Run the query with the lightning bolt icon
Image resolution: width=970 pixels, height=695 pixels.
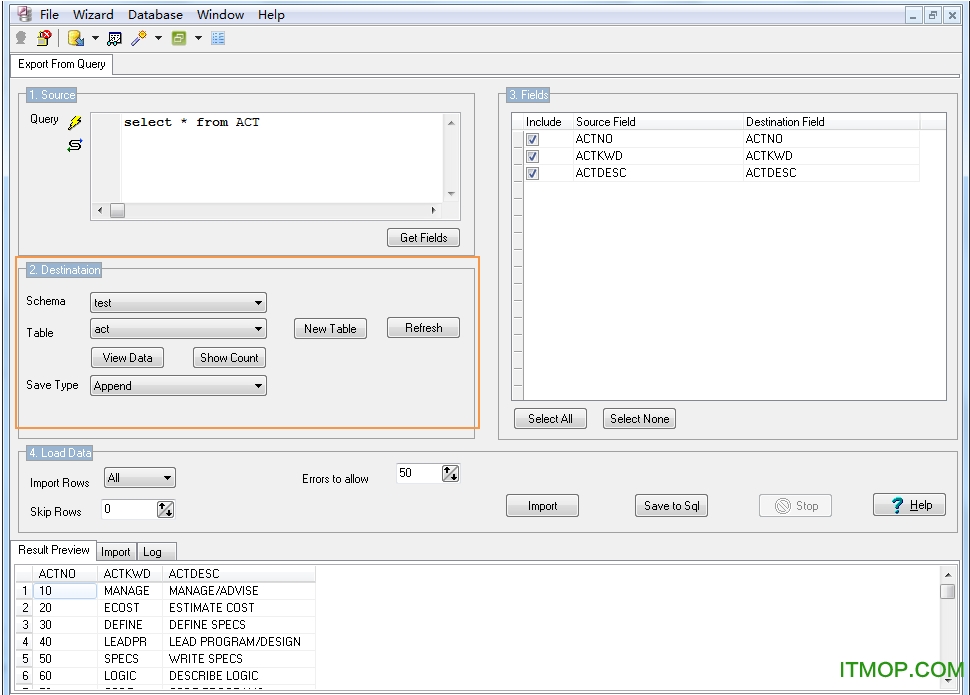(x=74, y=122)
